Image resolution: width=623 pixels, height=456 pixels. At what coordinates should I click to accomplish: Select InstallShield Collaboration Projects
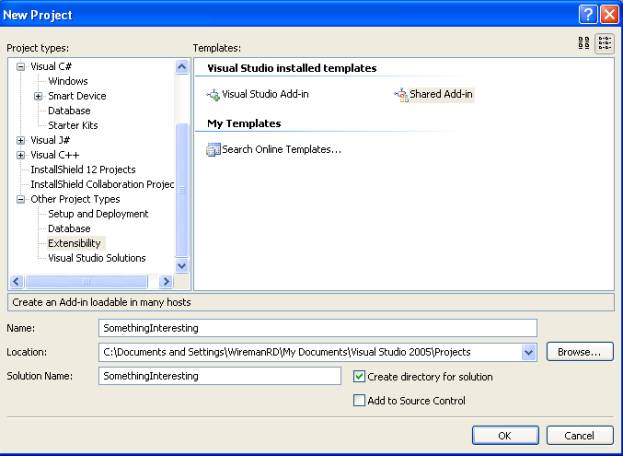102,184
